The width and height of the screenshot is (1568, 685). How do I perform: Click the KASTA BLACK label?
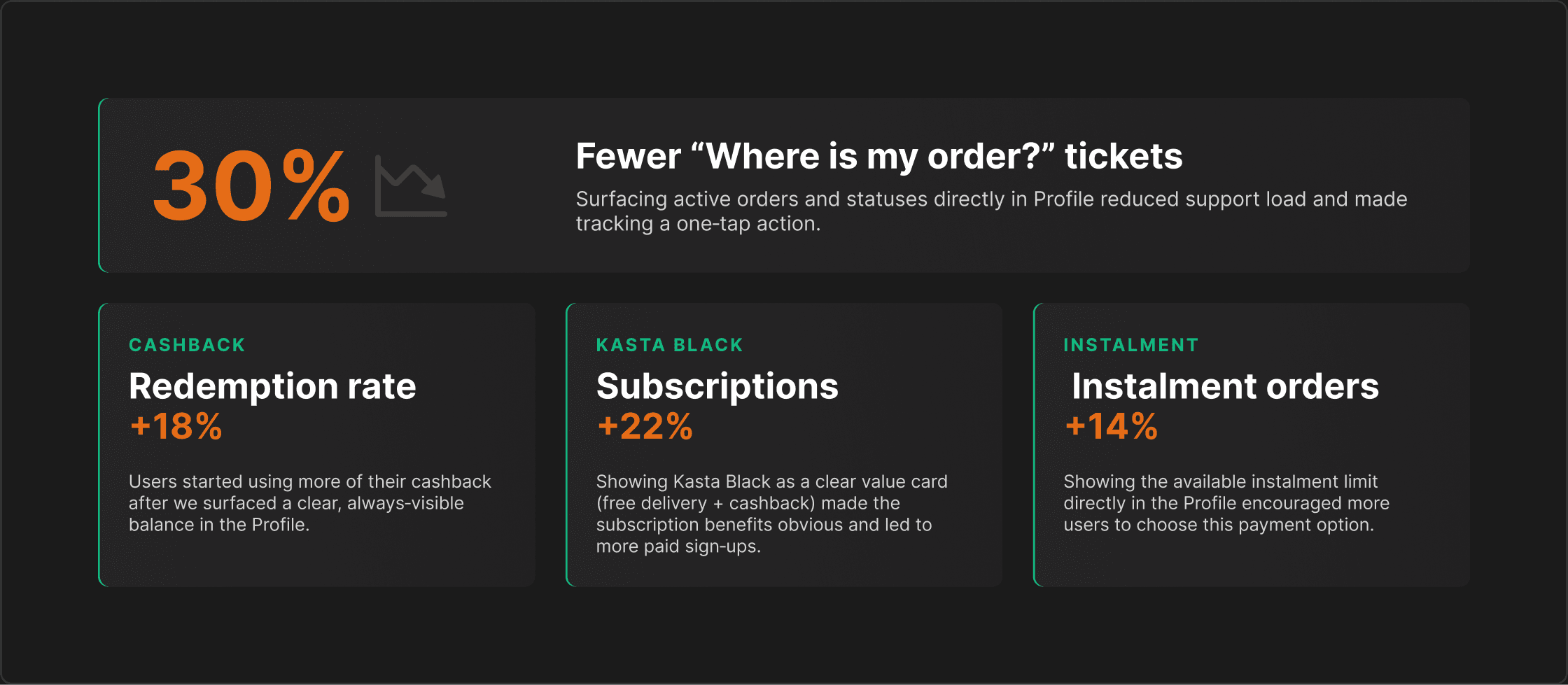(x=669, y=345)
